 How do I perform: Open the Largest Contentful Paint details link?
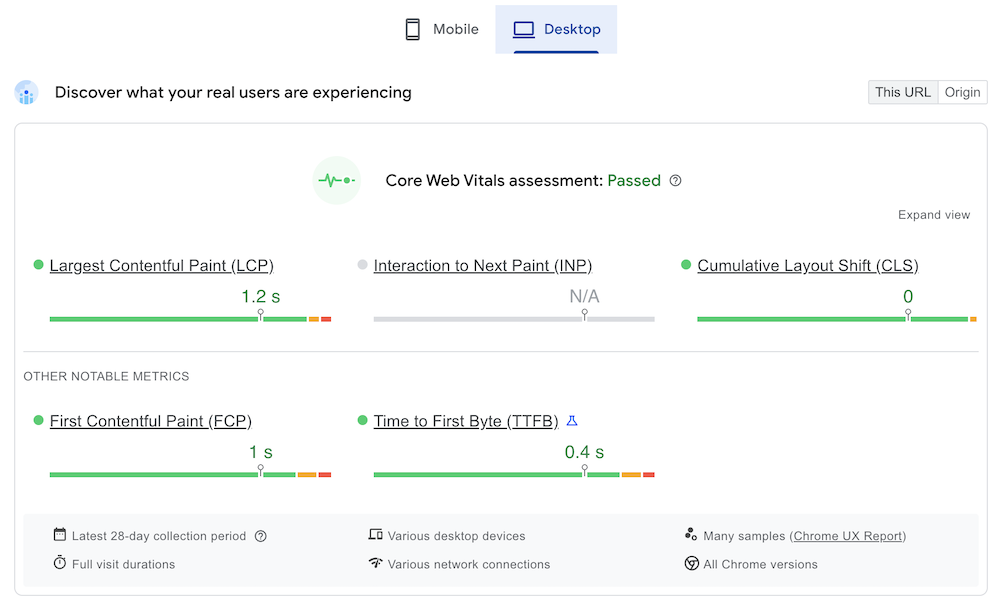162,265
